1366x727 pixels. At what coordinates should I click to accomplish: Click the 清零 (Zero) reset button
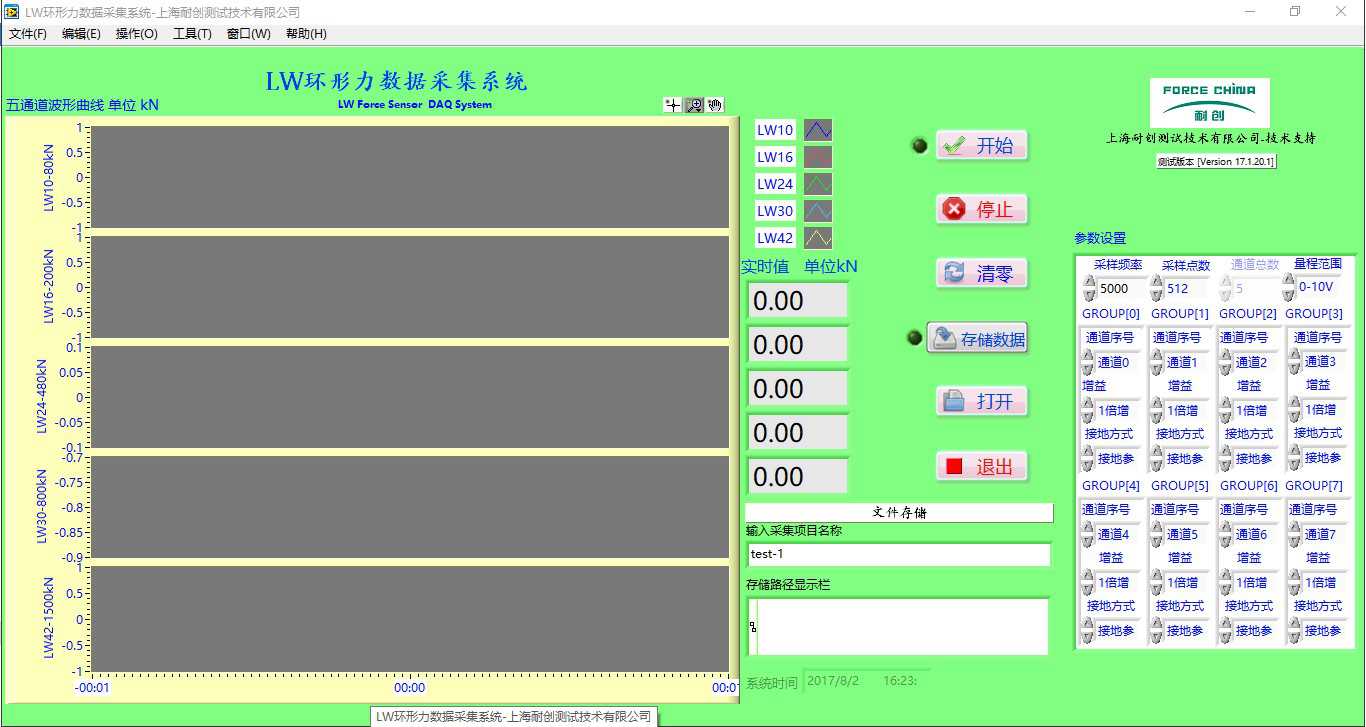click(x=981, y=273)
